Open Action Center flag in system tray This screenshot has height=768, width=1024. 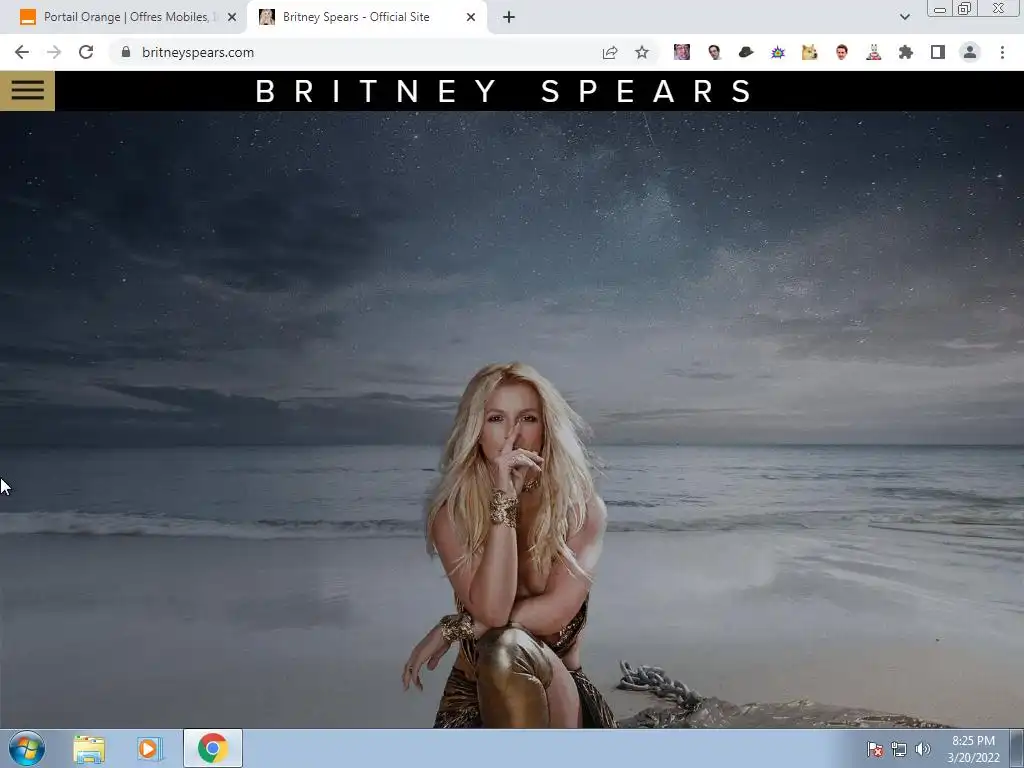pos(875,749)
